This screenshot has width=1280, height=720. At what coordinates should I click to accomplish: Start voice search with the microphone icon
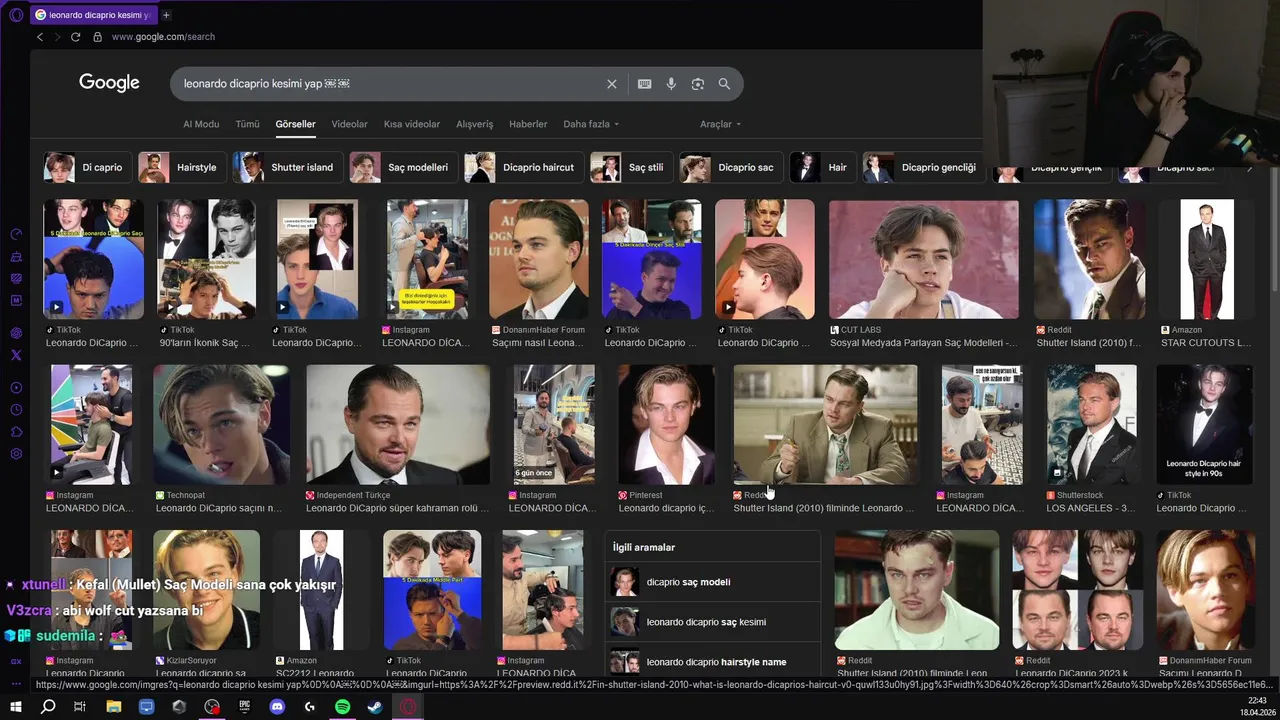click(x=671, y=84)
